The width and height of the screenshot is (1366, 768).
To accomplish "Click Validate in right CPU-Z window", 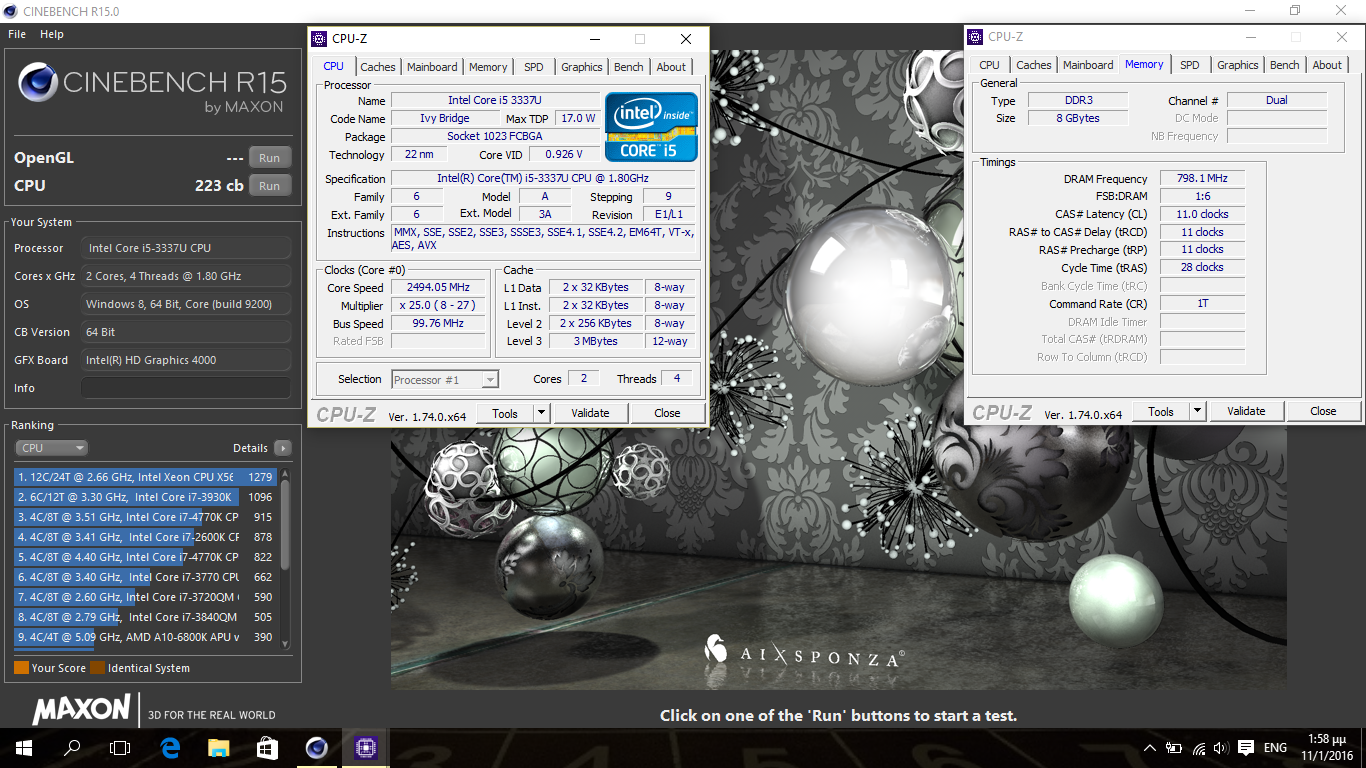I will coord(1246,411).
